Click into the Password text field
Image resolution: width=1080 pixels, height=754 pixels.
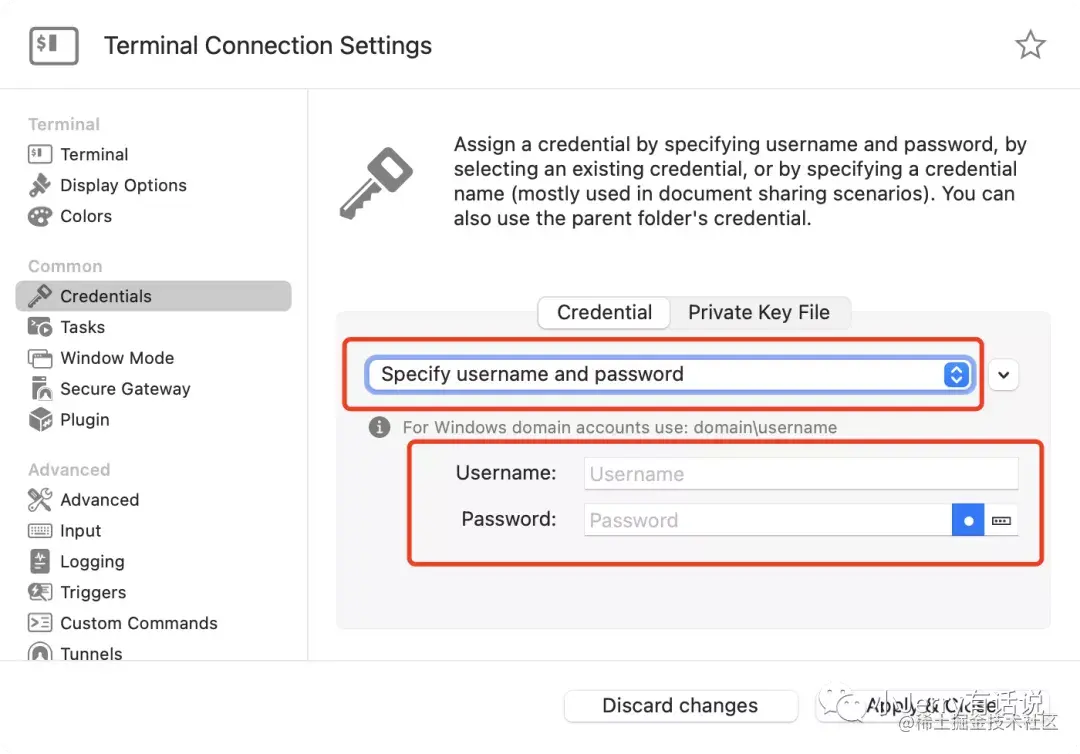pyautogui.click(x=767, y=520)
